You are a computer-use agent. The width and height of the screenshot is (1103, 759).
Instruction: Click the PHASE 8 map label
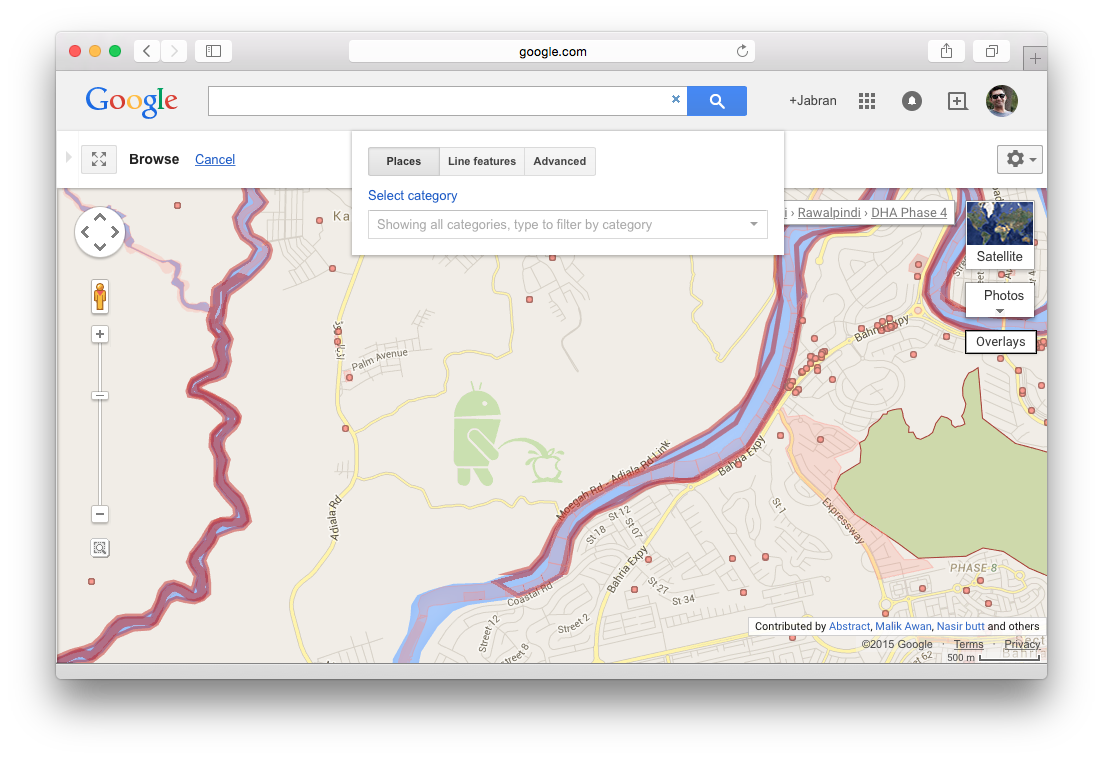pos(973,568)
